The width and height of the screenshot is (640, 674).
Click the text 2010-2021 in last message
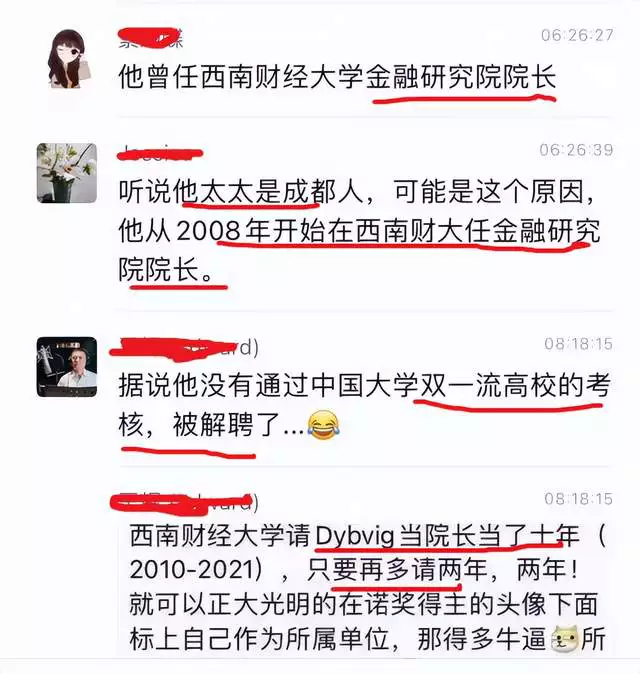[193, 570]
